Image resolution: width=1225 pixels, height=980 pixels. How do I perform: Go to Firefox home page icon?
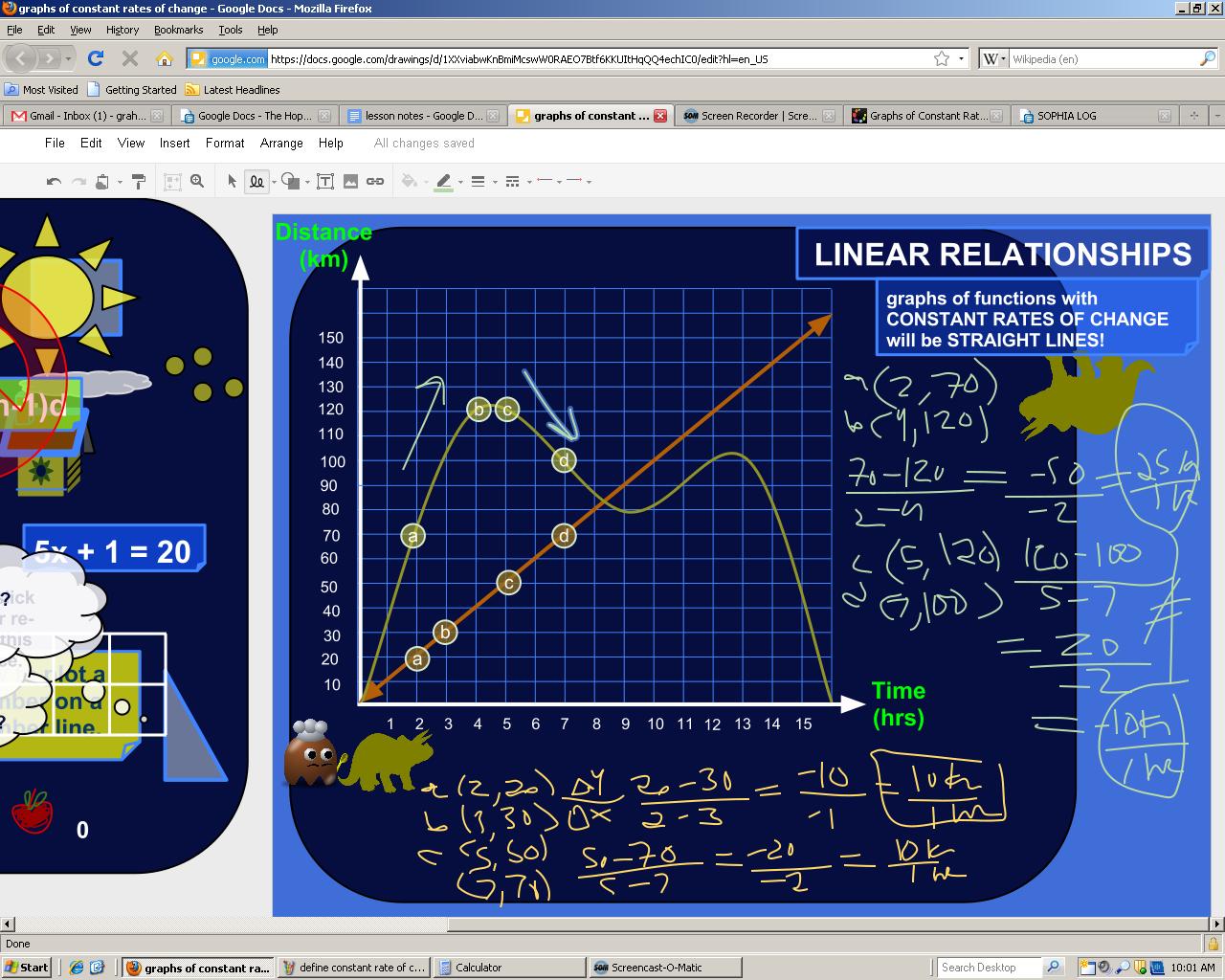tap(165, 58)
